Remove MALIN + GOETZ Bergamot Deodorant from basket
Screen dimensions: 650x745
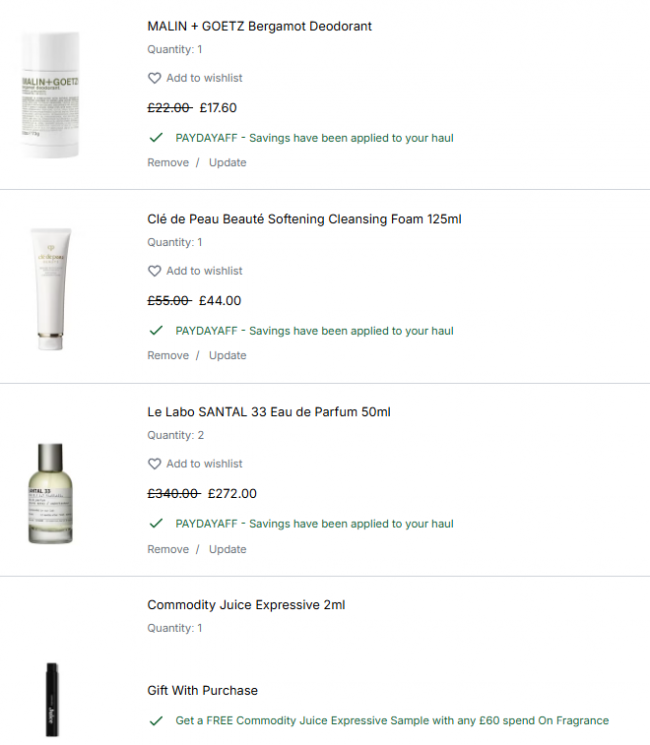pyautogui.click(x=168, y=162)
